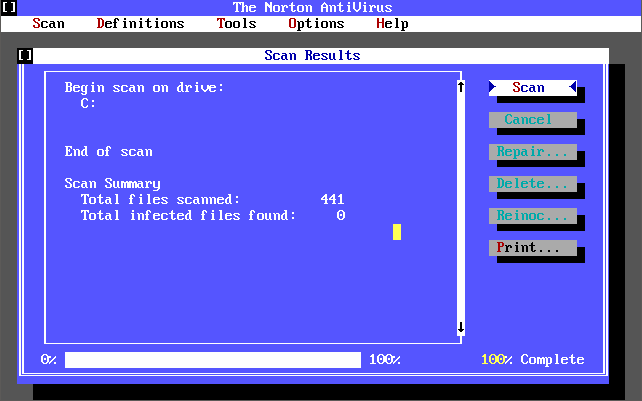Open the Scan menu
Image resolution: width=642 pixels, height=401 pixels.
(48, 23)
